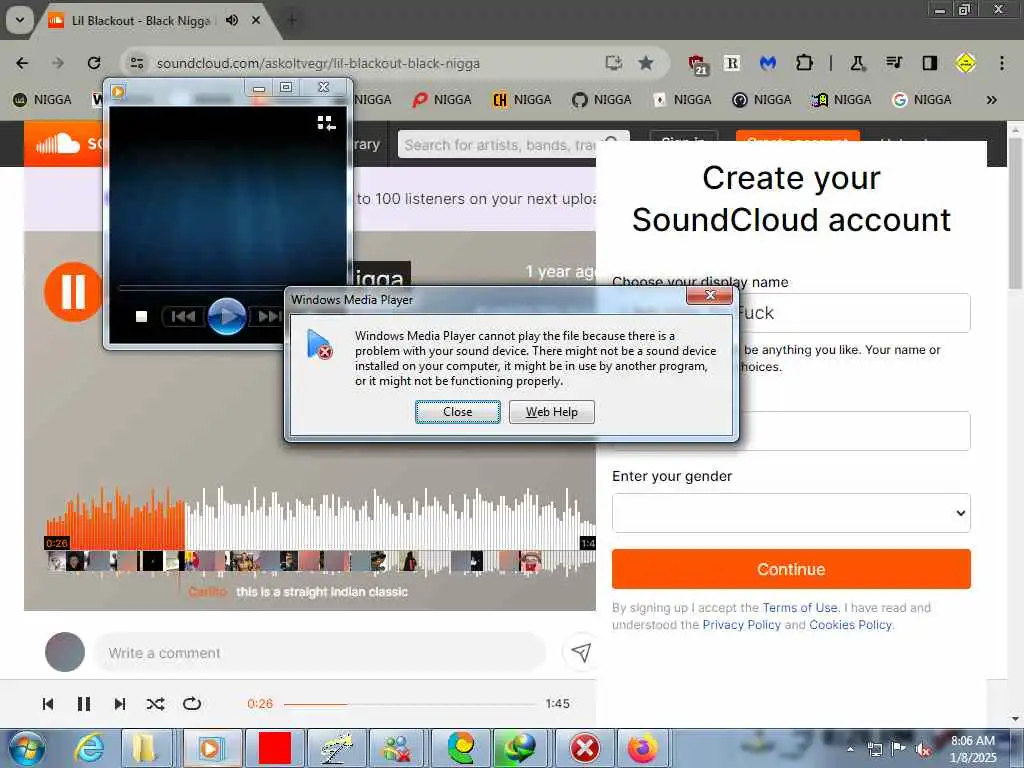Screen dimensions: 1024x768
Task: Mute the tab using its speaker icon
Action: [x=232, y=20]
